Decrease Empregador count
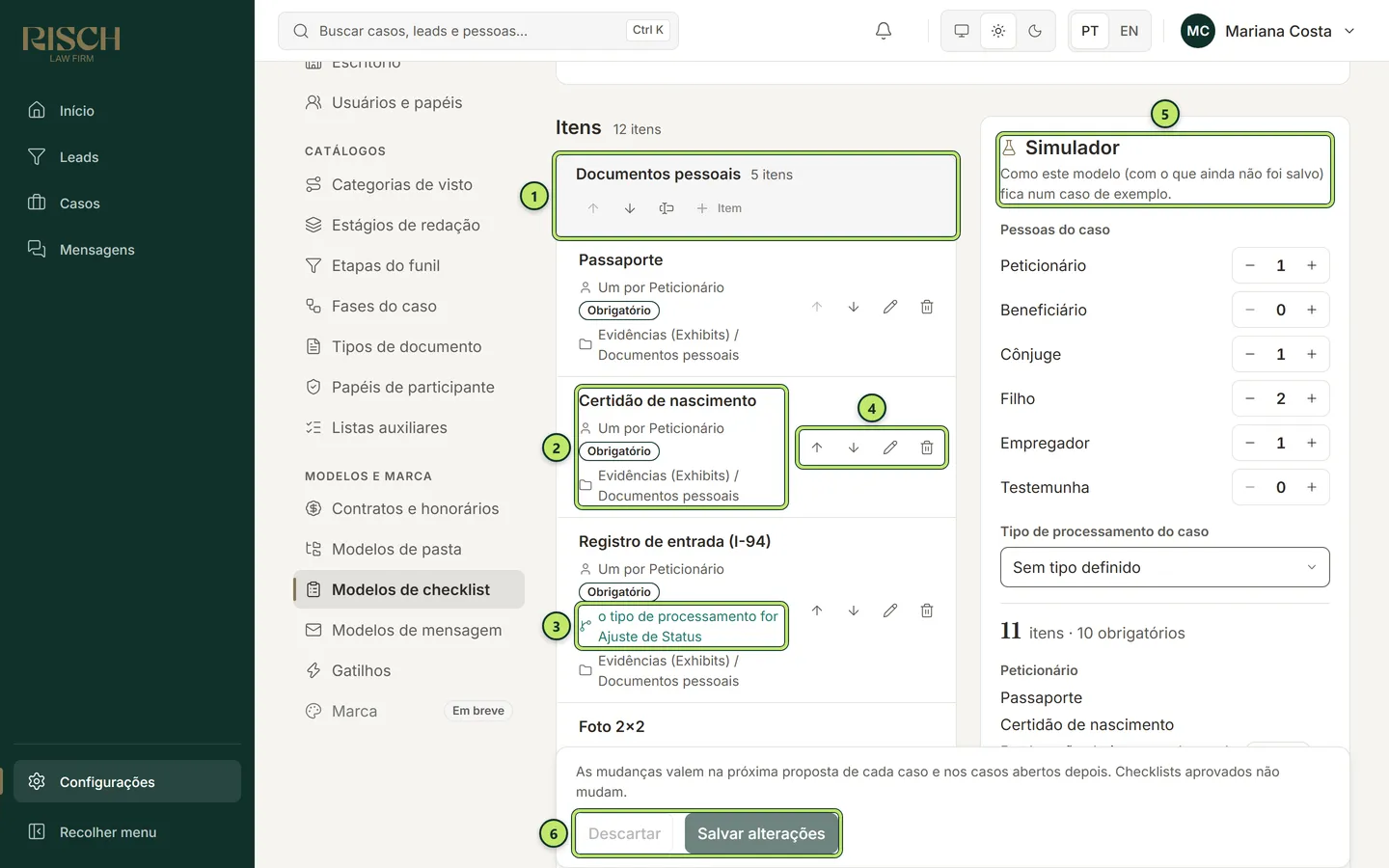The width and height of the screenshot is (1389, 868). click(1250, 443)
